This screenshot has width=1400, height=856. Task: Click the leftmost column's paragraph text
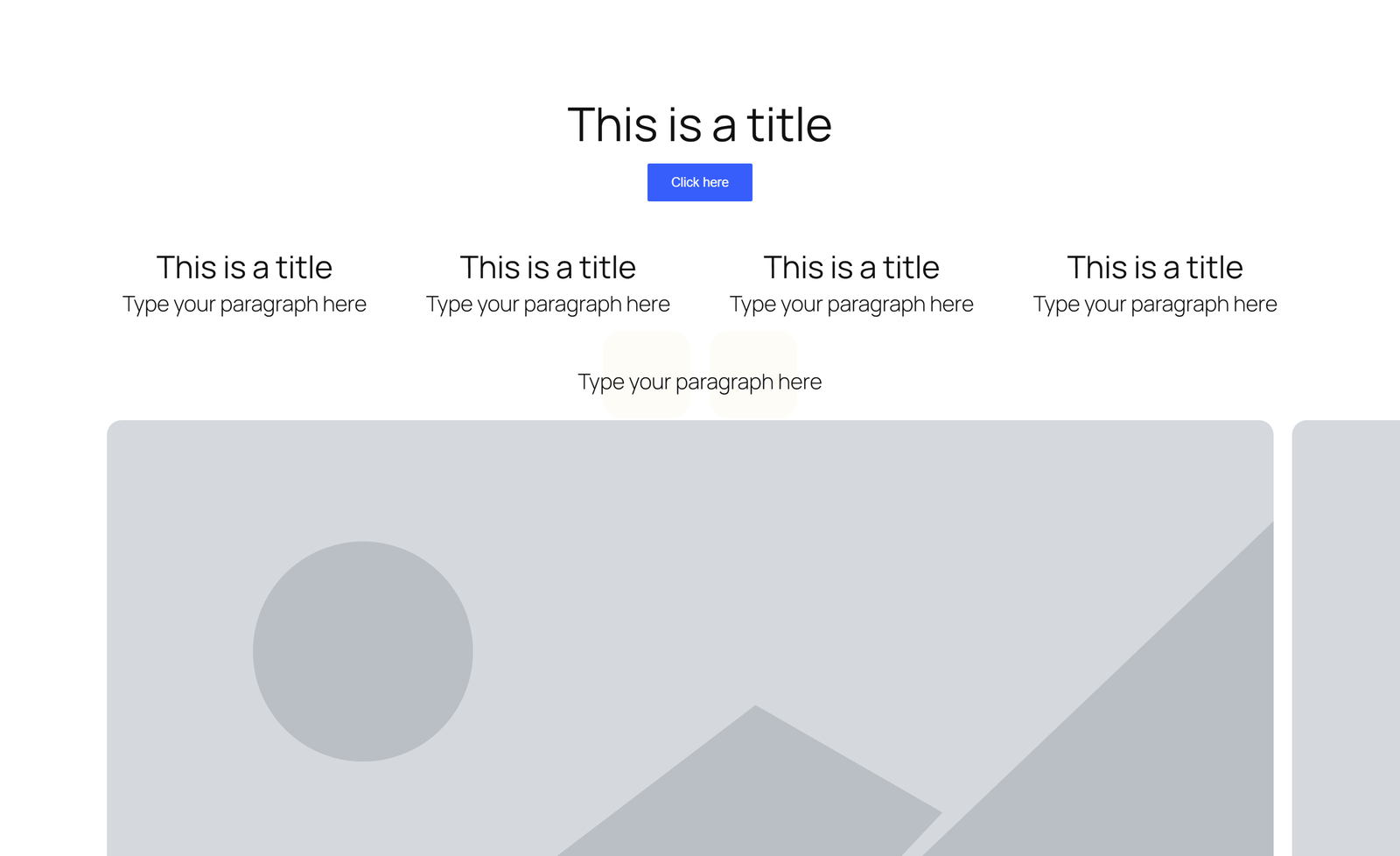pyautogui.click(x=244, y=305)
